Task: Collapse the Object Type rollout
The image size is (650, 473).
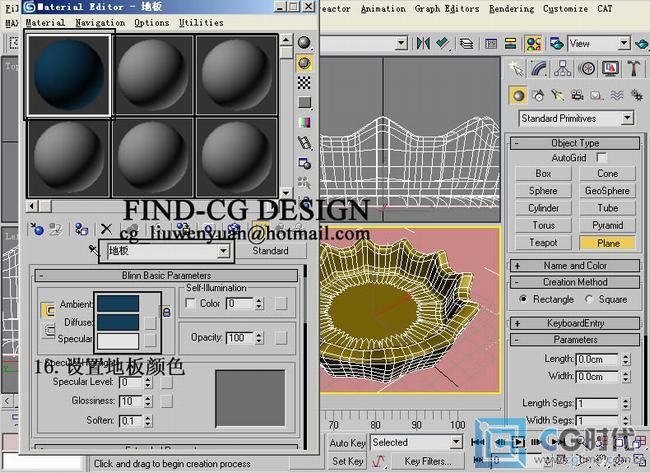Action: [575, 143]
